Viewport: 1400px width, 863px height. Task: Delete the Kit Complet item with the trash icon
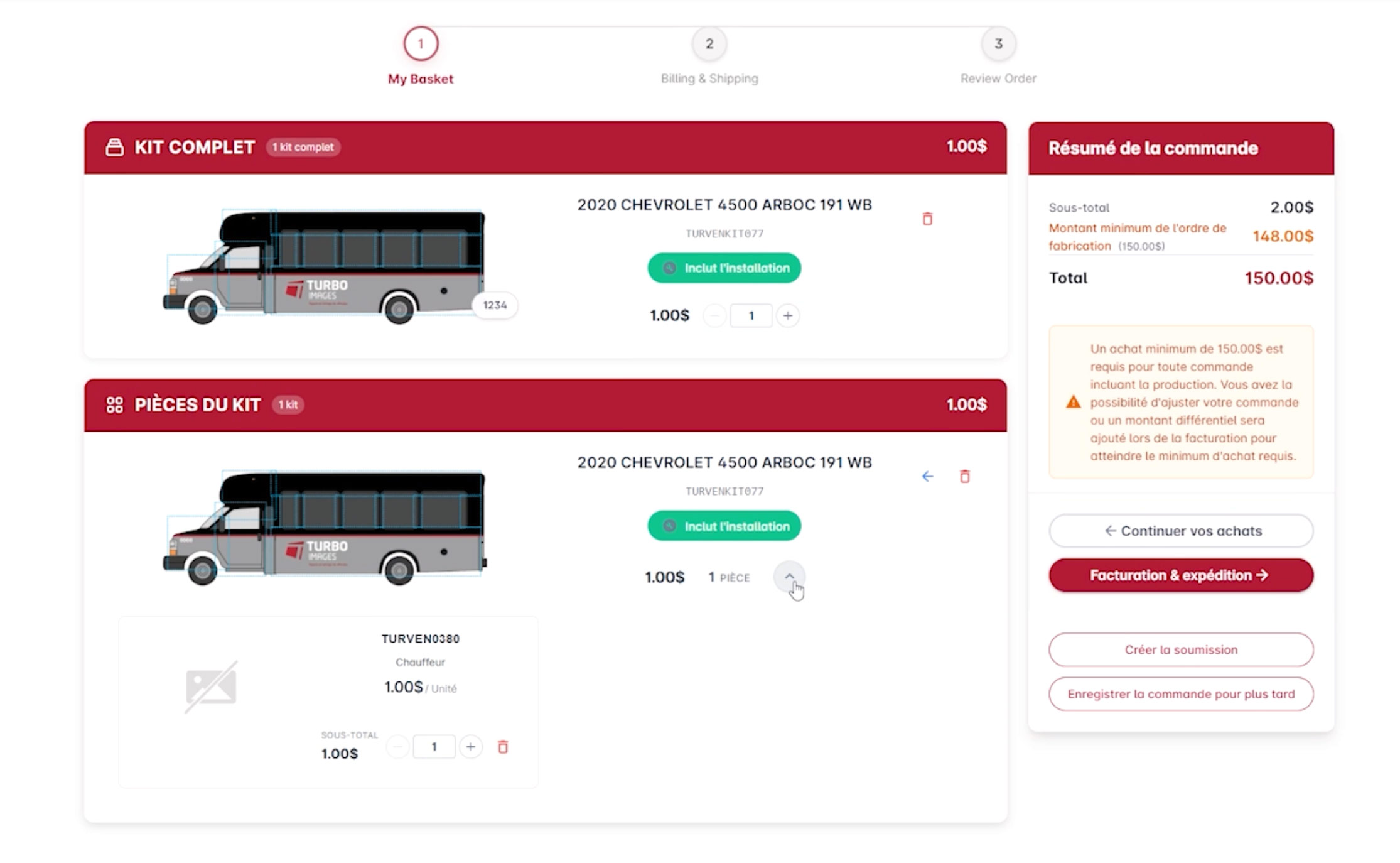[x=927, y=219]
